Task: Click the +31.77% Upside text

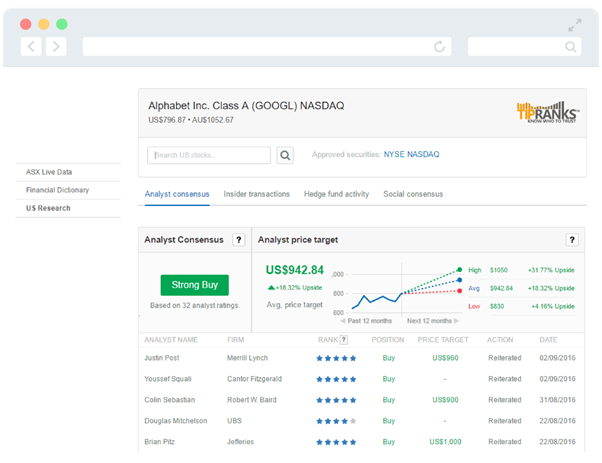Action: tap(551, 270)
